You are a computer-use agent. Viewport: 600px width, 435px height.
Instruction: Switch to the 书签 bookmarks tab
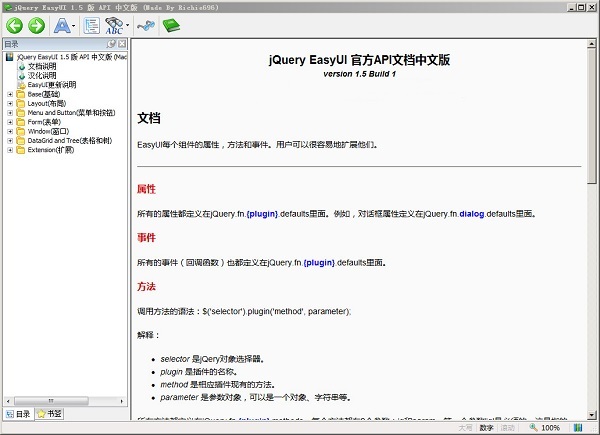(x=49, y=414)
